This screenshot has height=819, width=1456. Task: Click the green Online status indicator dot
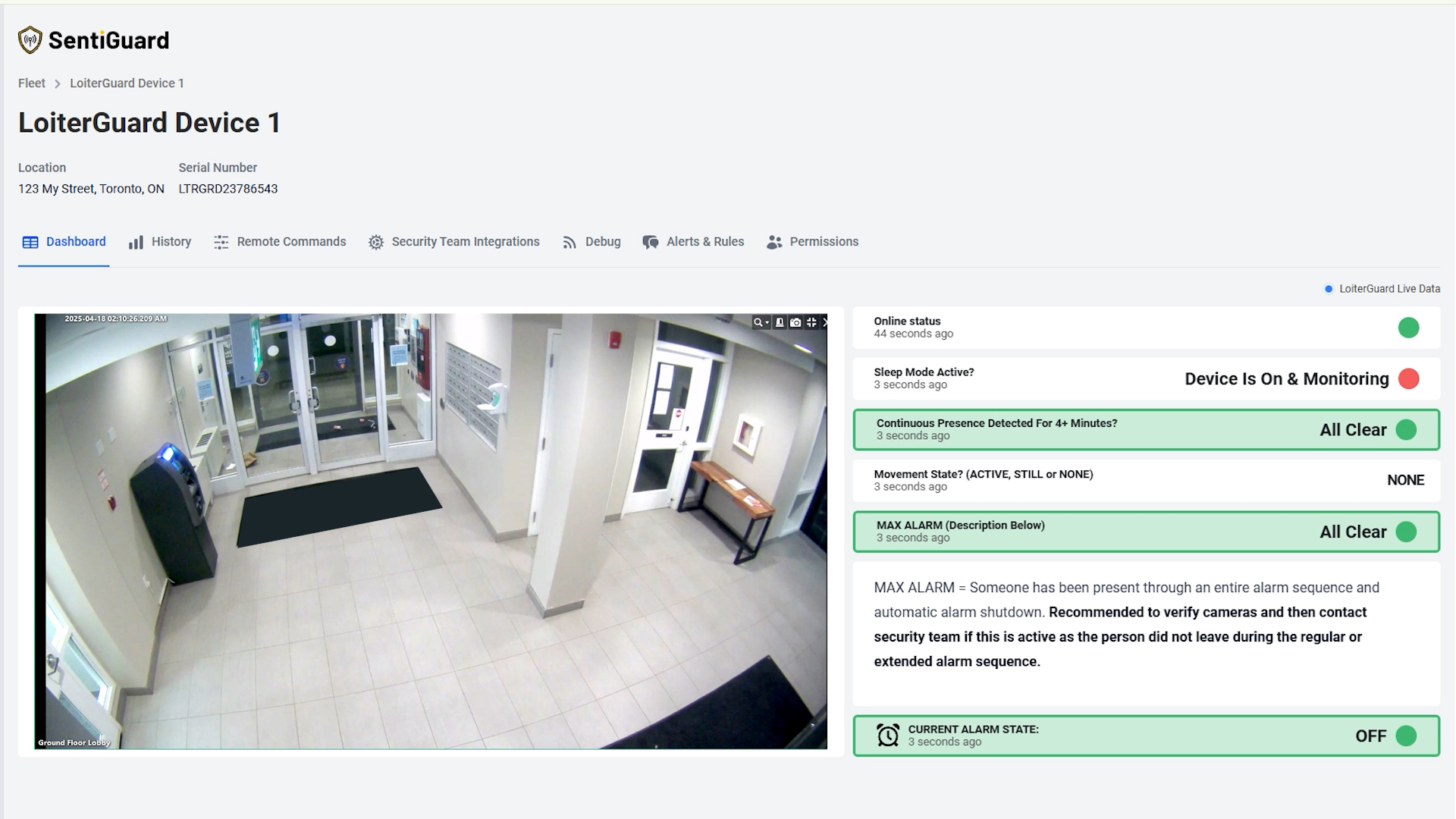(1408, 328)
